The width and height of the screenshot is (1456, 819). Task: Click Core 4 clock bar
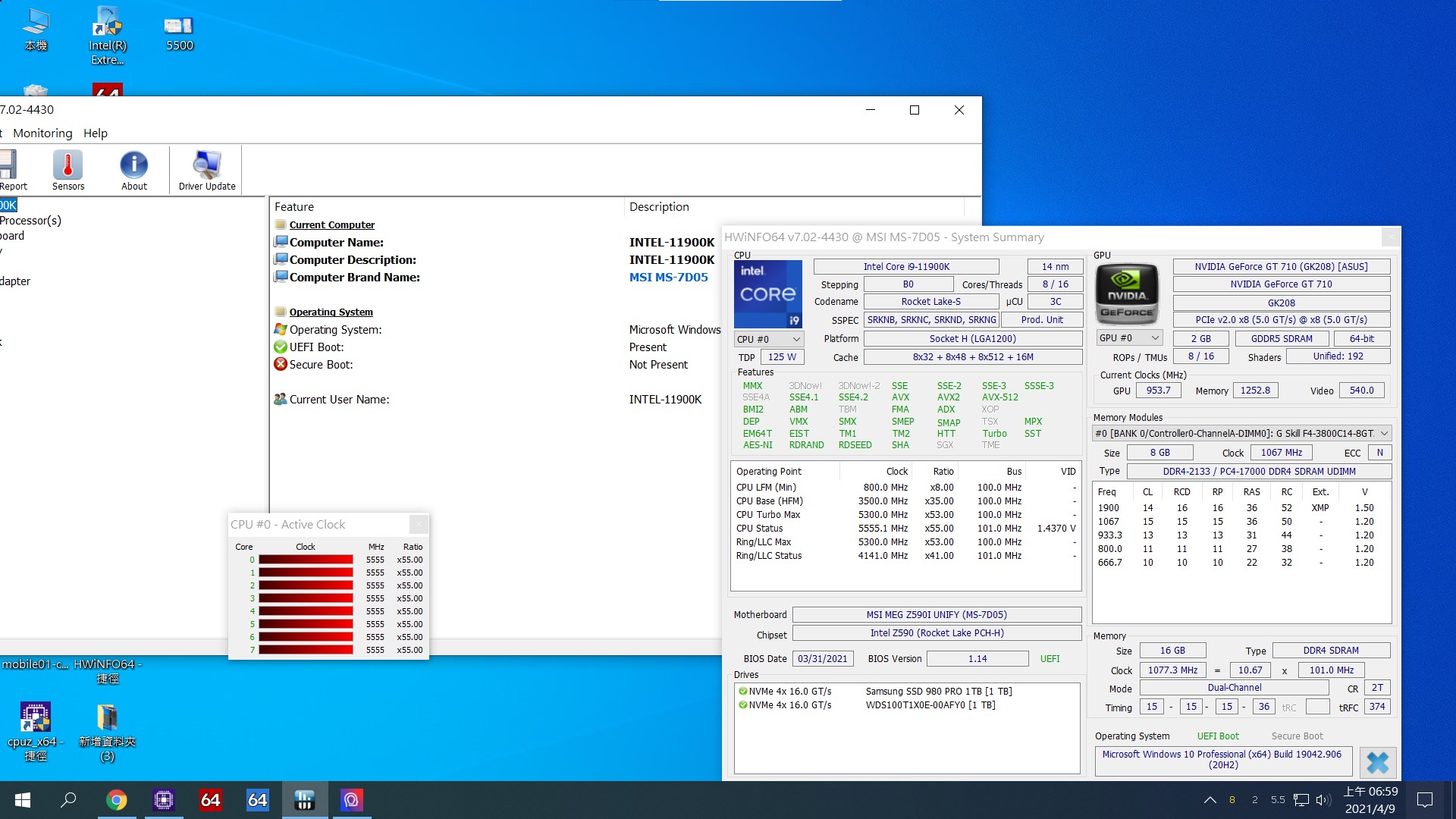coord(306,610)
